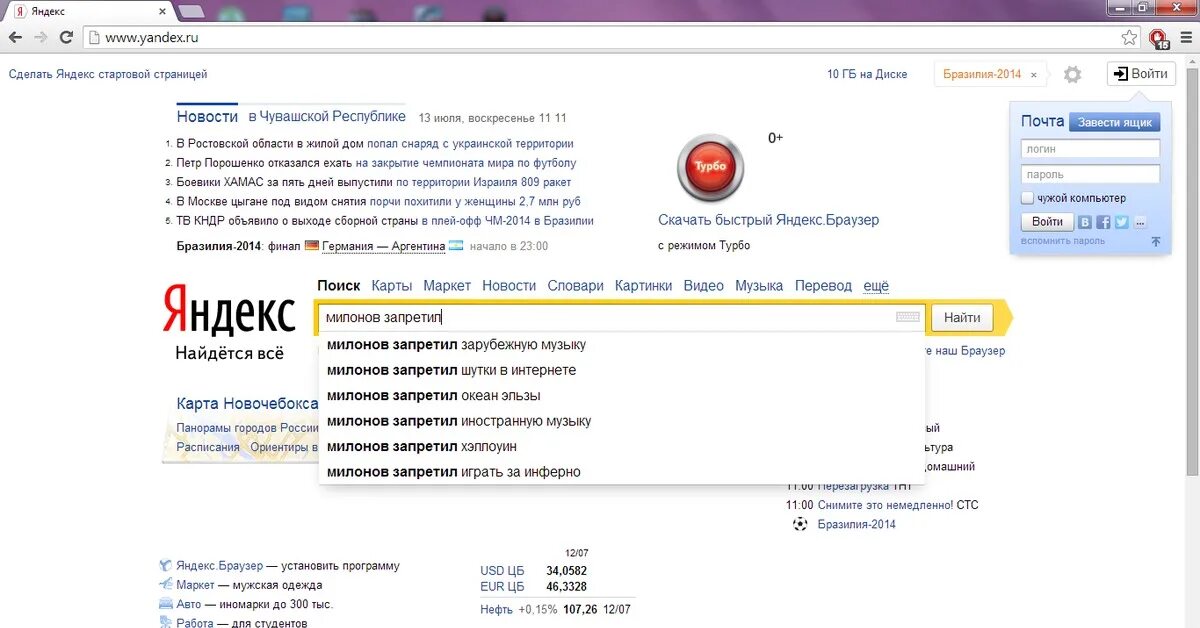Screen dimensions: 1200x628
Task: Switch to the Карты tab
Action: 391,286
